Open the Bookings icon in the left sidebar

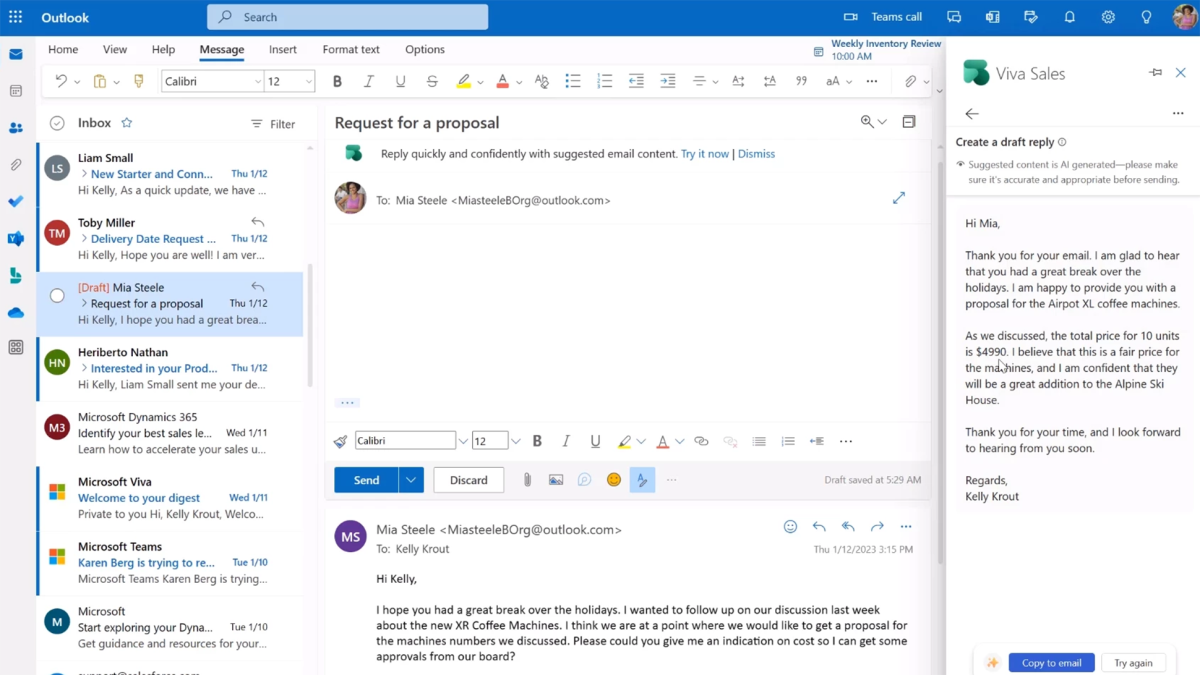click(15, 275)
